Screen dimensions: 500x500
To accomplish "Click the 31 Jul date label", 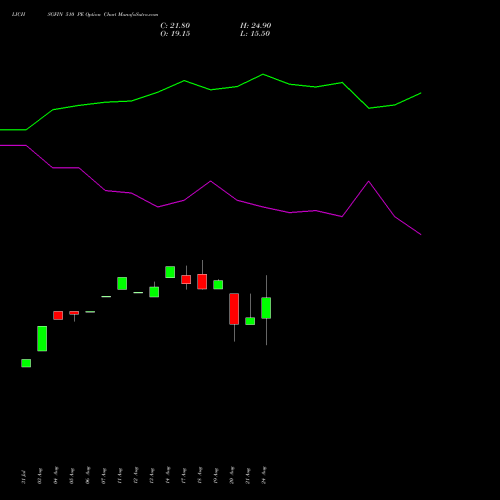I will (x=23, y=477).
